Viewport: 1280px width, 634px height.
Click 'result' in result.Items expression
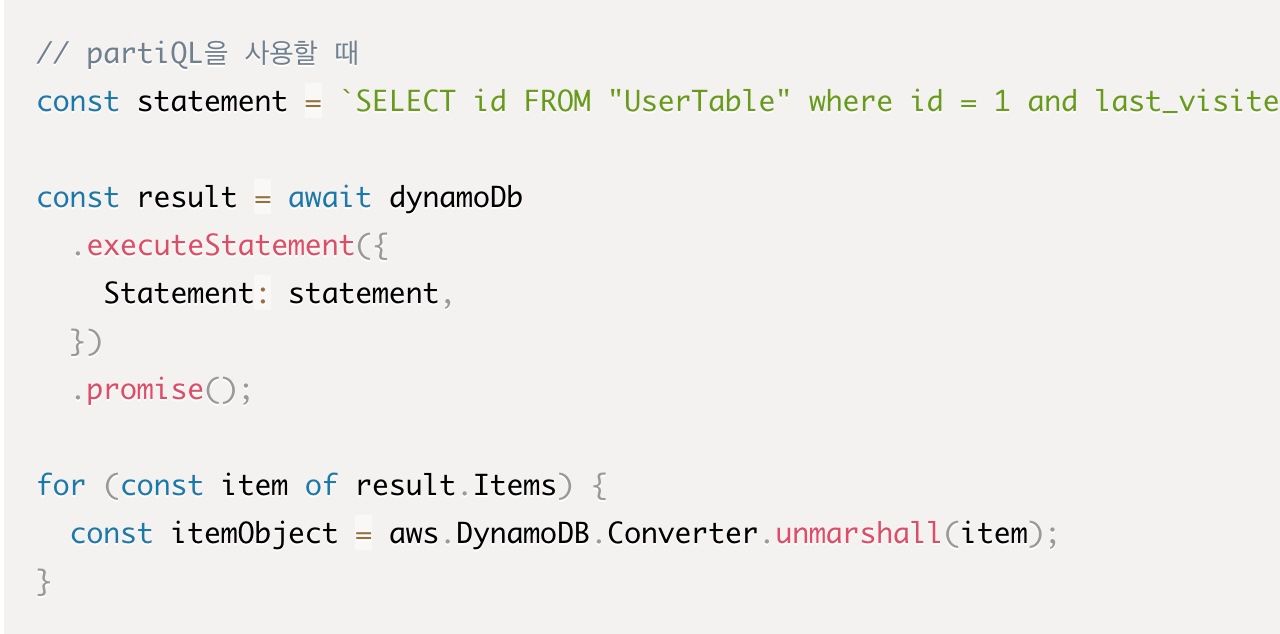[405, 486]
